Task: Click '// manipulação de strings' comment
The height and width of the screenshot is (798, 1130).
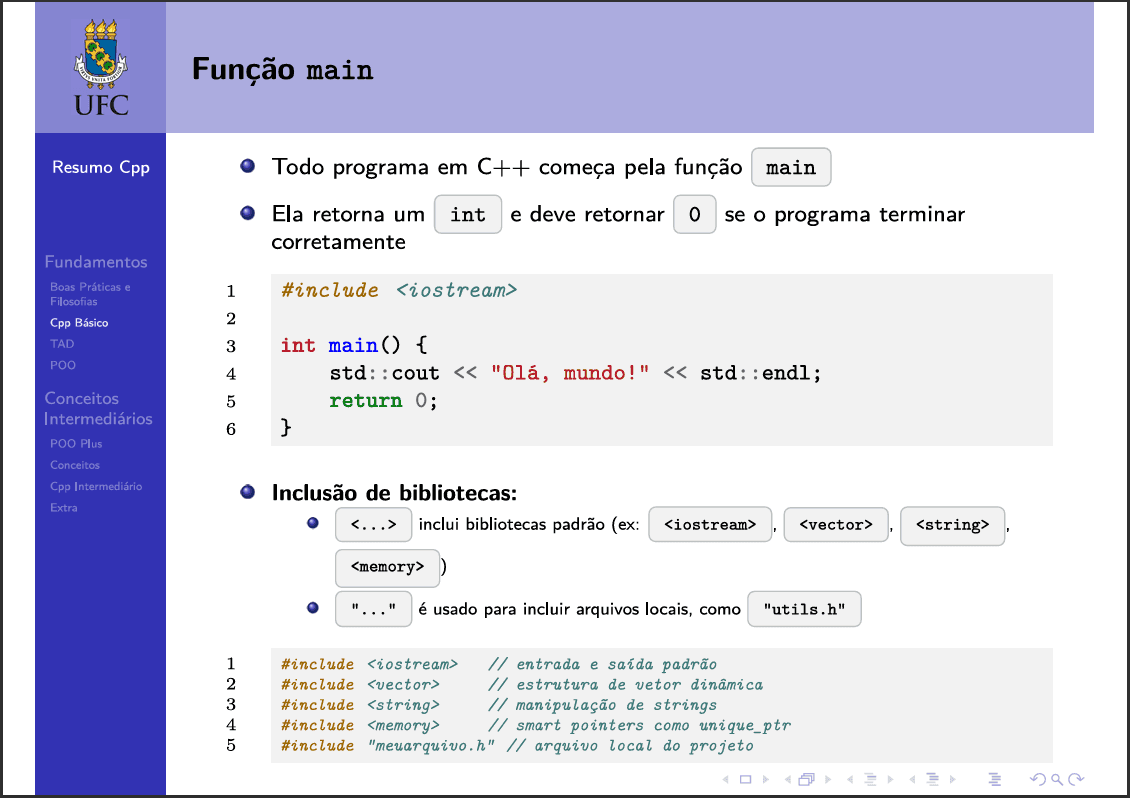Action: click(602, 705)
